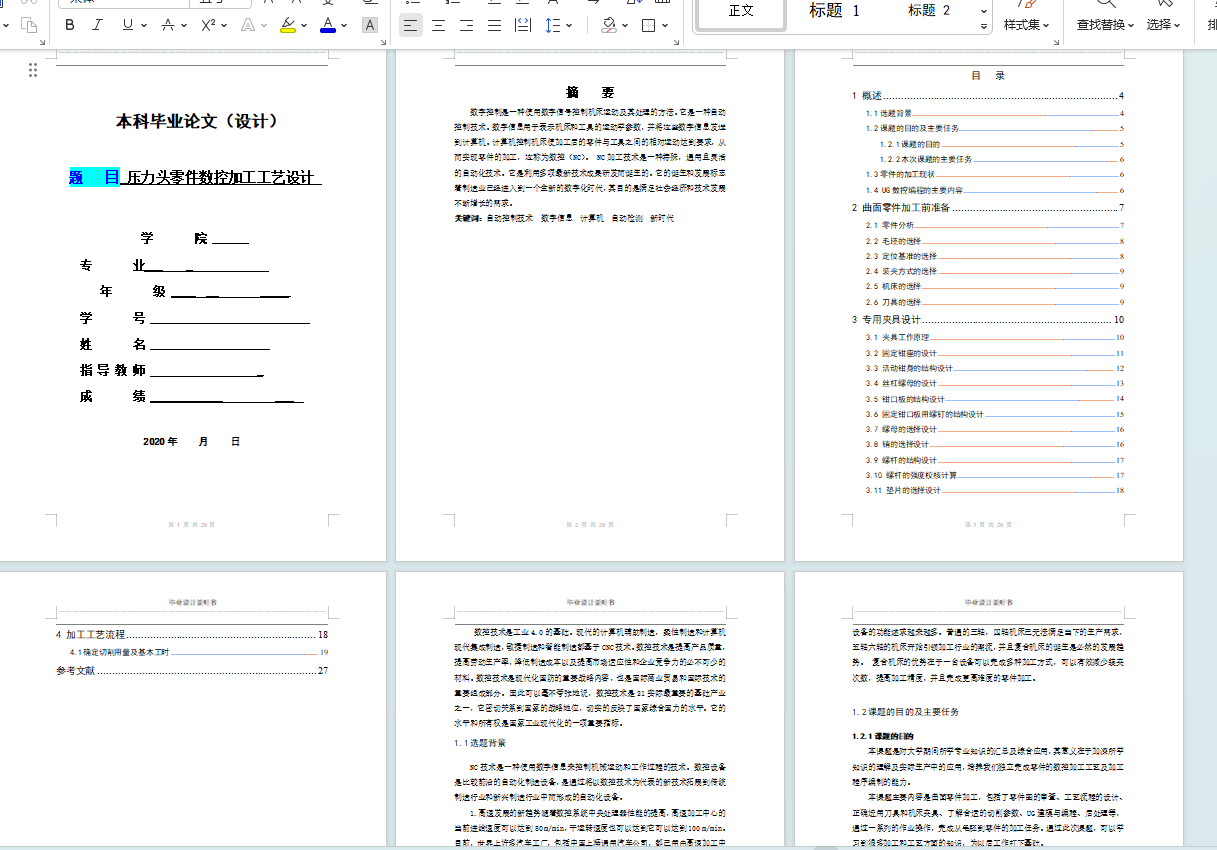
Task: Open shading color dropdown arrow
Action: [x=624, y=25]
